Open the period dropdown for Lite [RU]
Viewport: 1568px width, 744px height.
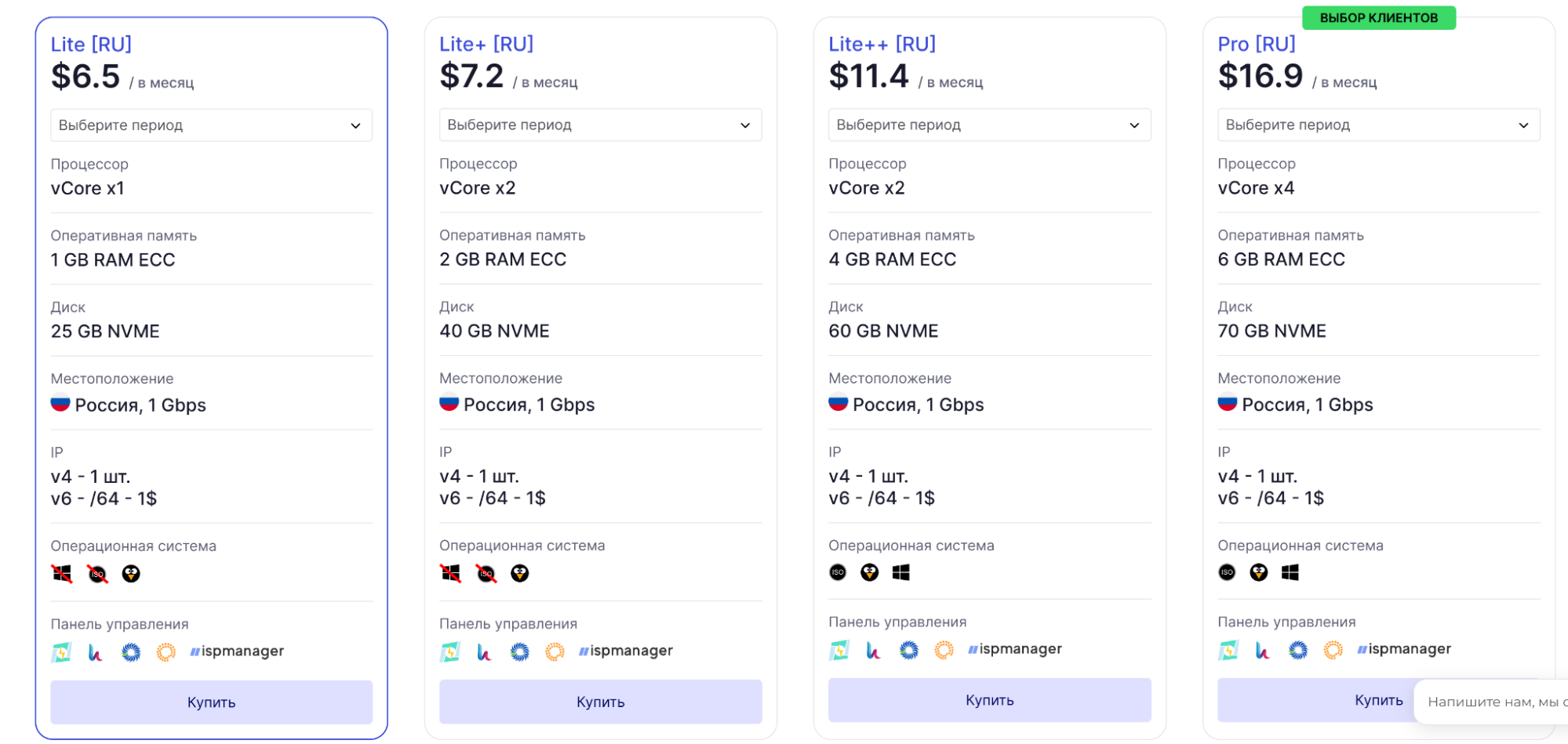point(211,125)
